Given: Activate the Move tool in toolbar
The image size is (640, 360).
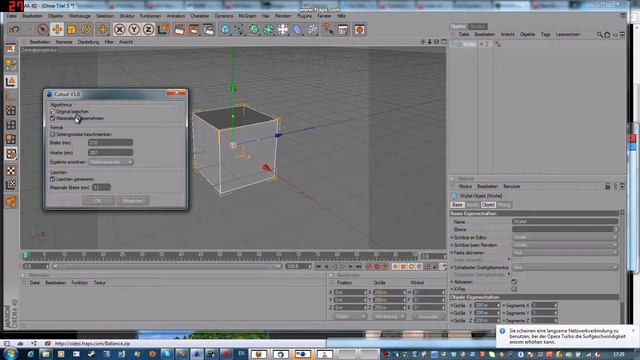Looking at the screenshot, I should coord(57,29).
